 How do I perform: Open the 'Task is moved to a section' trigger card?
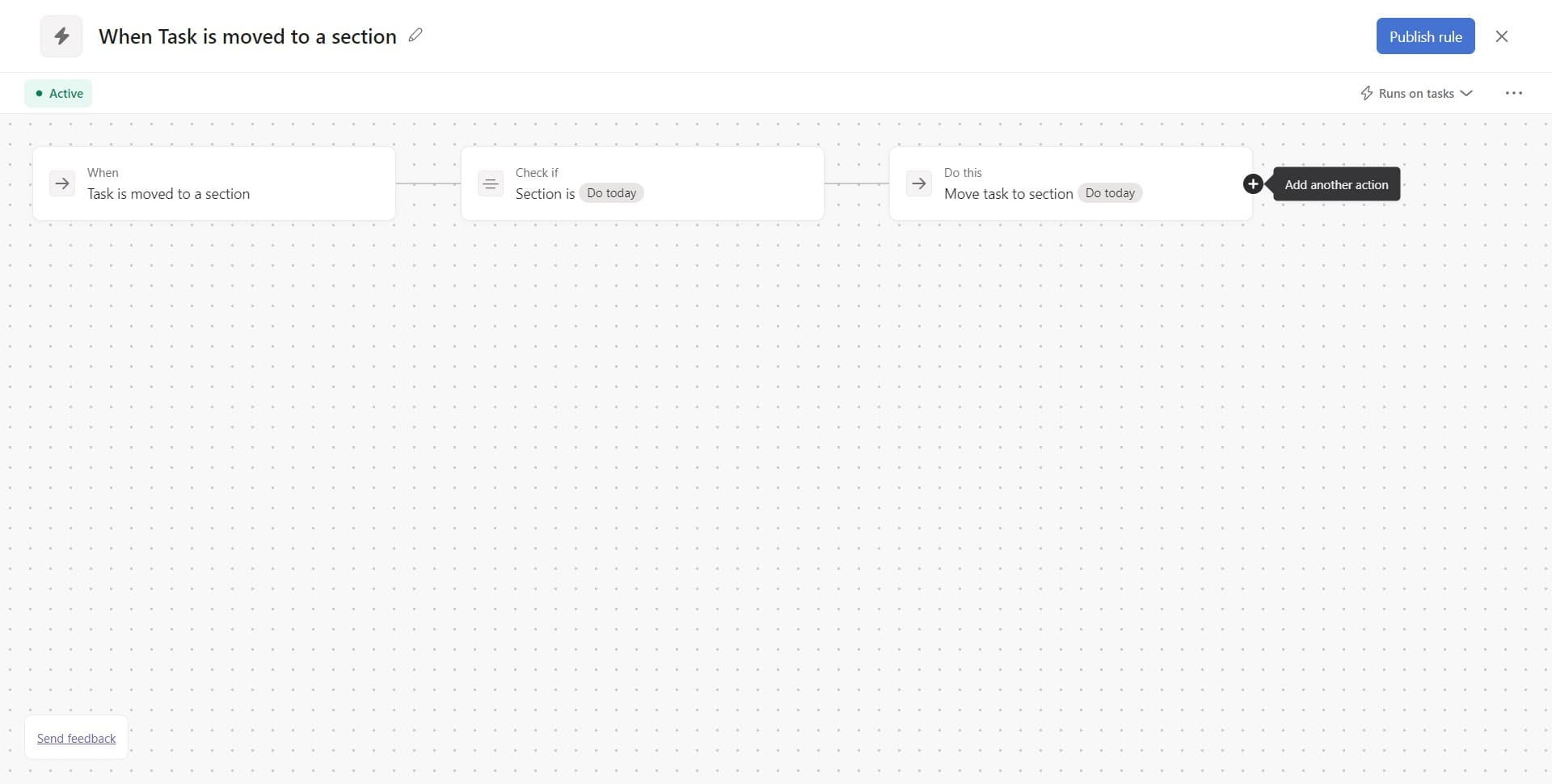click(214, 183)
